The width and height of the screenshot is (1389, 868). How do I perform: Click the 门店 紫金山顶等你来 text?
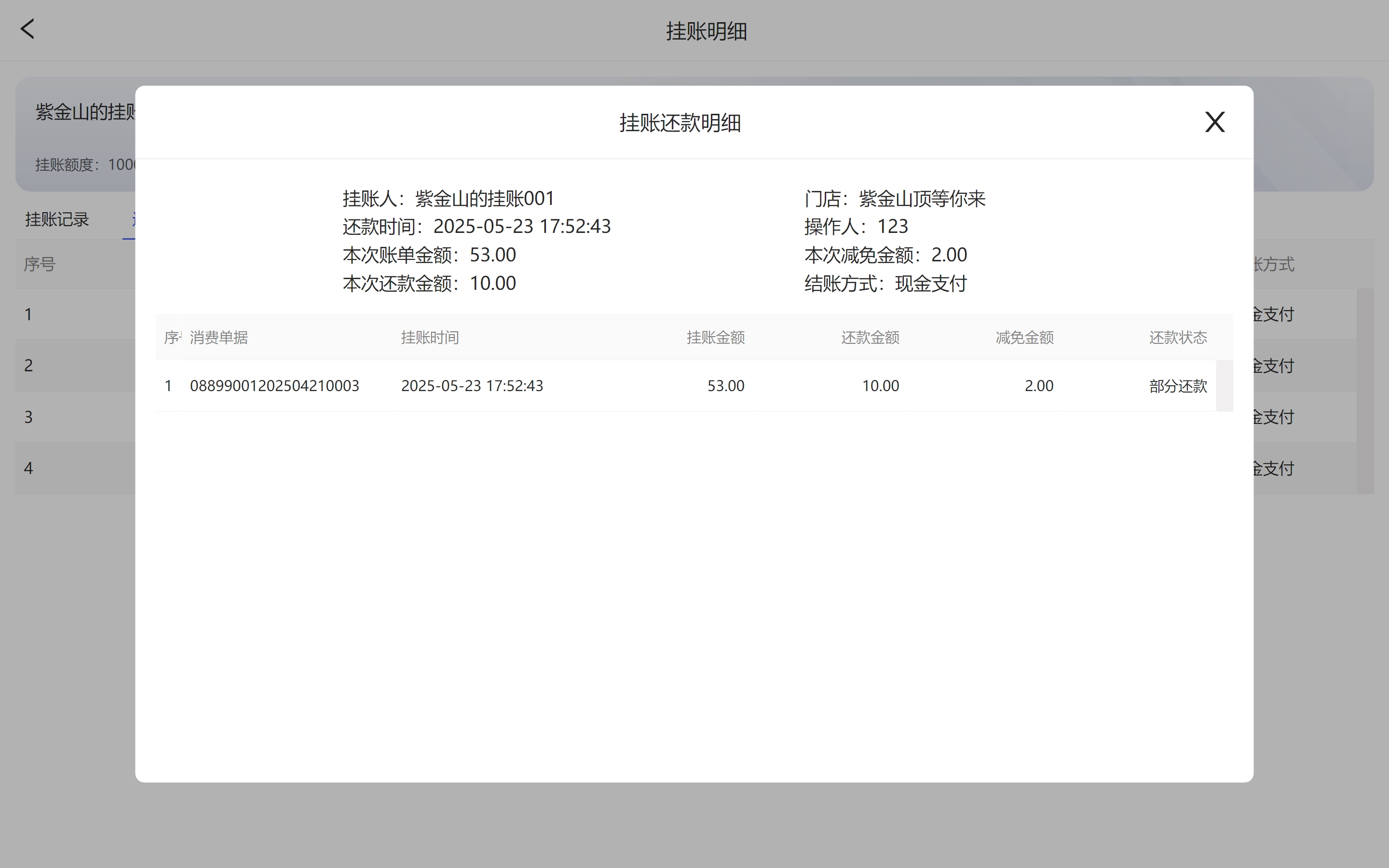[895, 199]
